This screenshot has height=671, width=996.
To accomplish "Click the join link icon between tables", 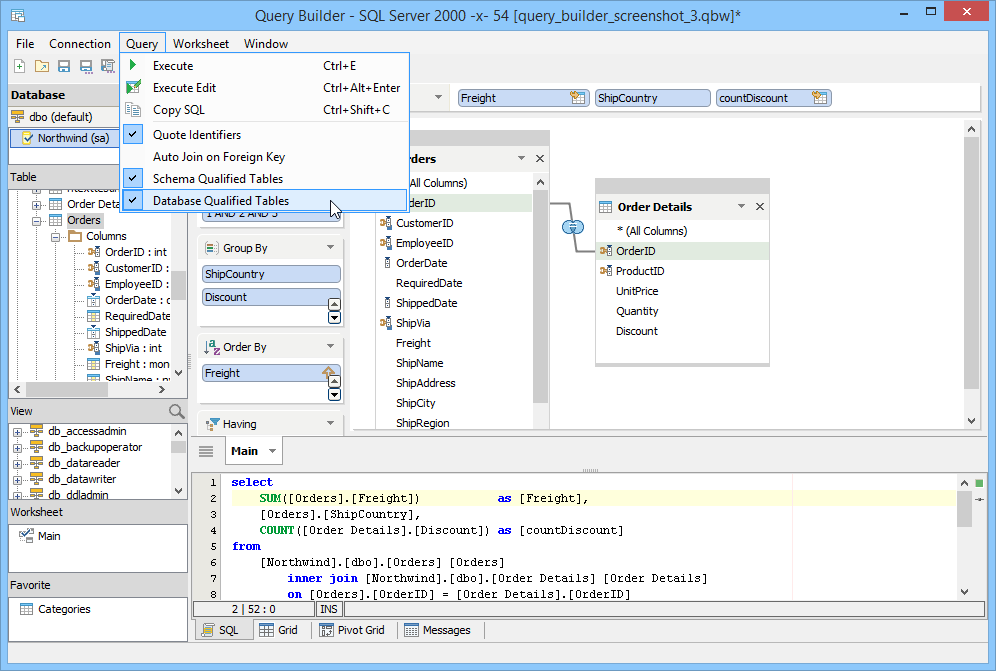I will point(573,227).
